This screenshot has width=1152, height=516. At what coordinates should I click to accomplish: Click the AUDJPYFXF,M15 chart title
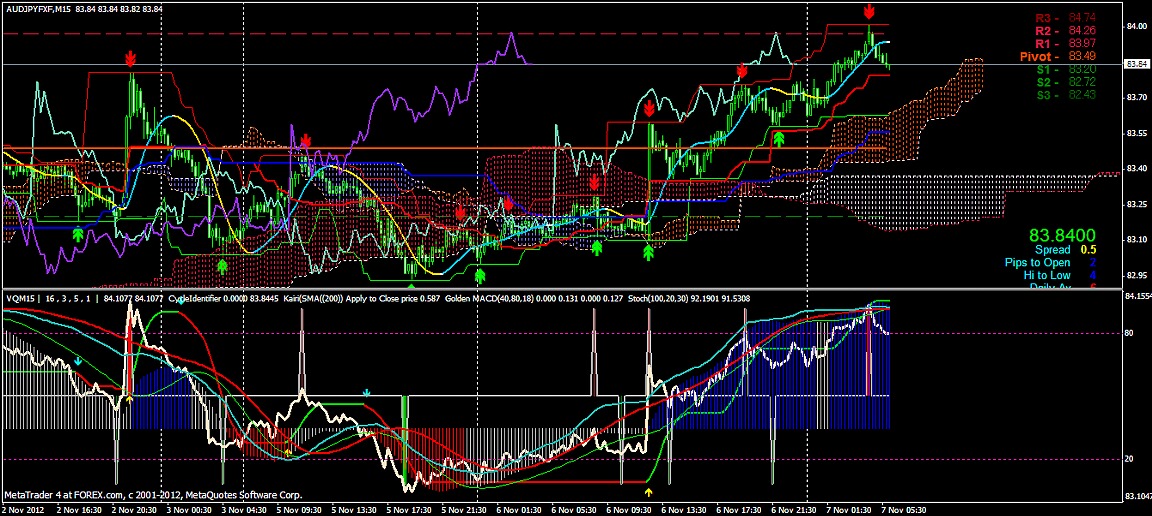(41, 9)
